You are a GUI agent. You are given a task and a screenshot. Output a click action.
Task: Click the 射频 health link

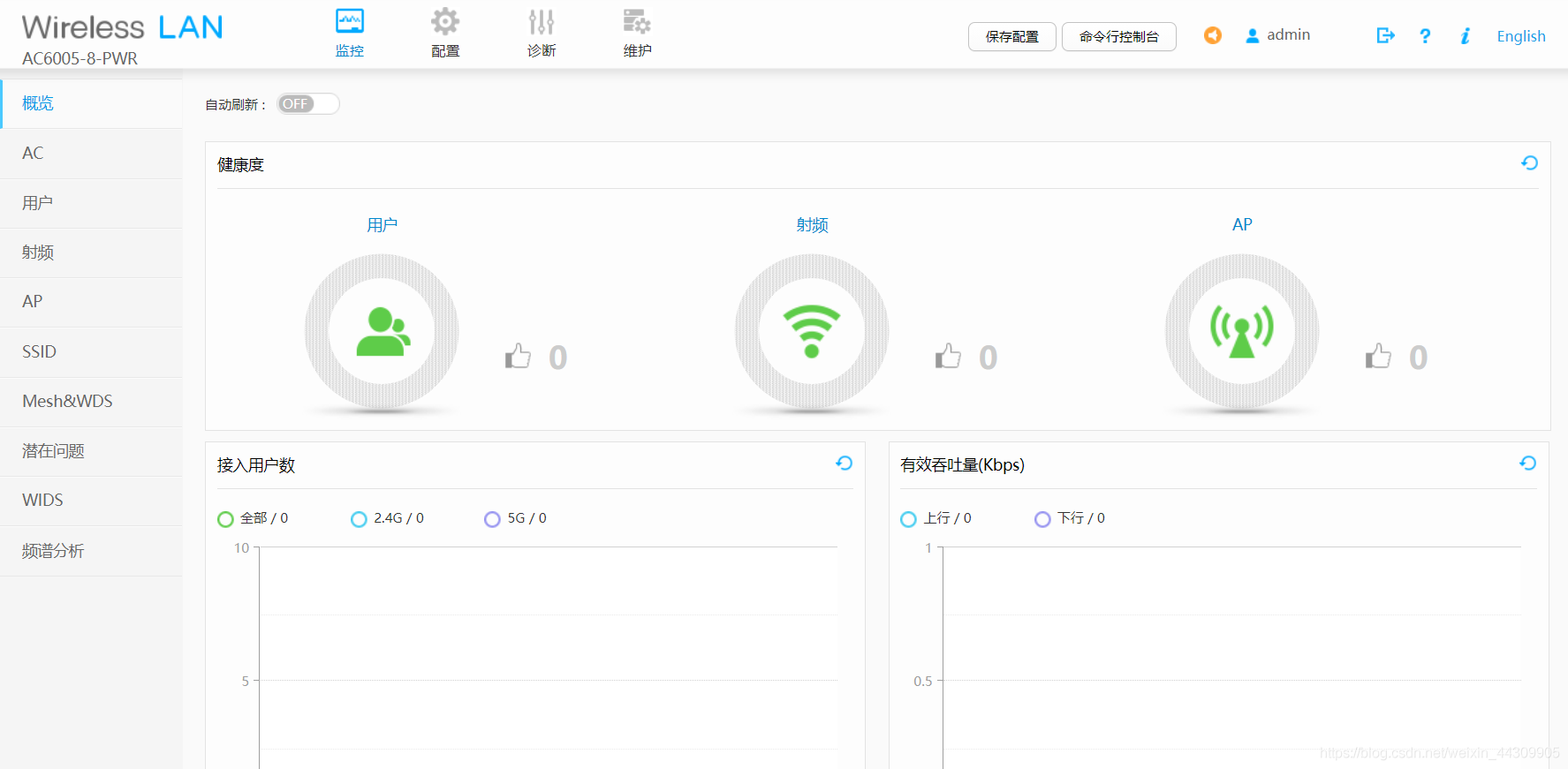(812, 225)
